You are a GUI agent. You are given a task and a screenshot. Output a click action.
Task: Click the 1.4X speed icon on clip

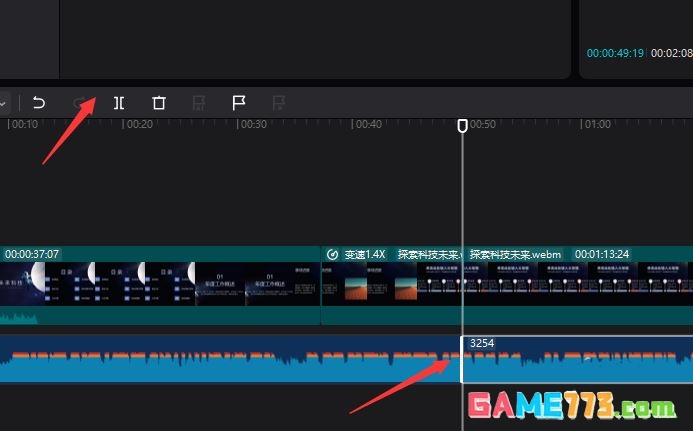coord(332,254)
